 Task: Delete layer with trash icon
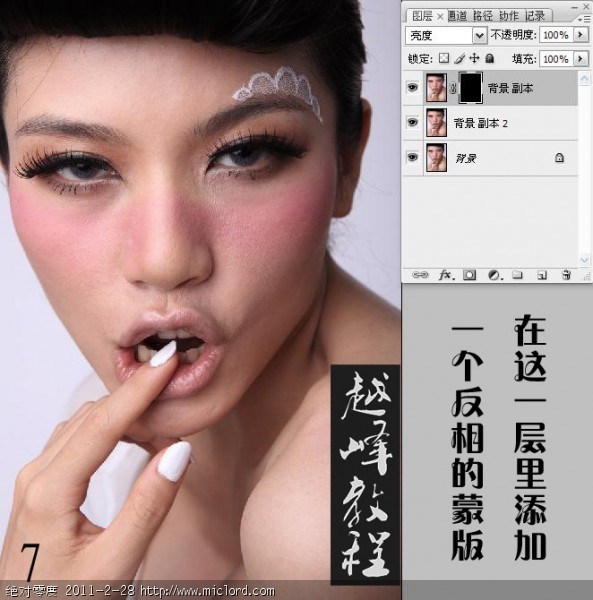pyautogui.click(x=566, y=275)
